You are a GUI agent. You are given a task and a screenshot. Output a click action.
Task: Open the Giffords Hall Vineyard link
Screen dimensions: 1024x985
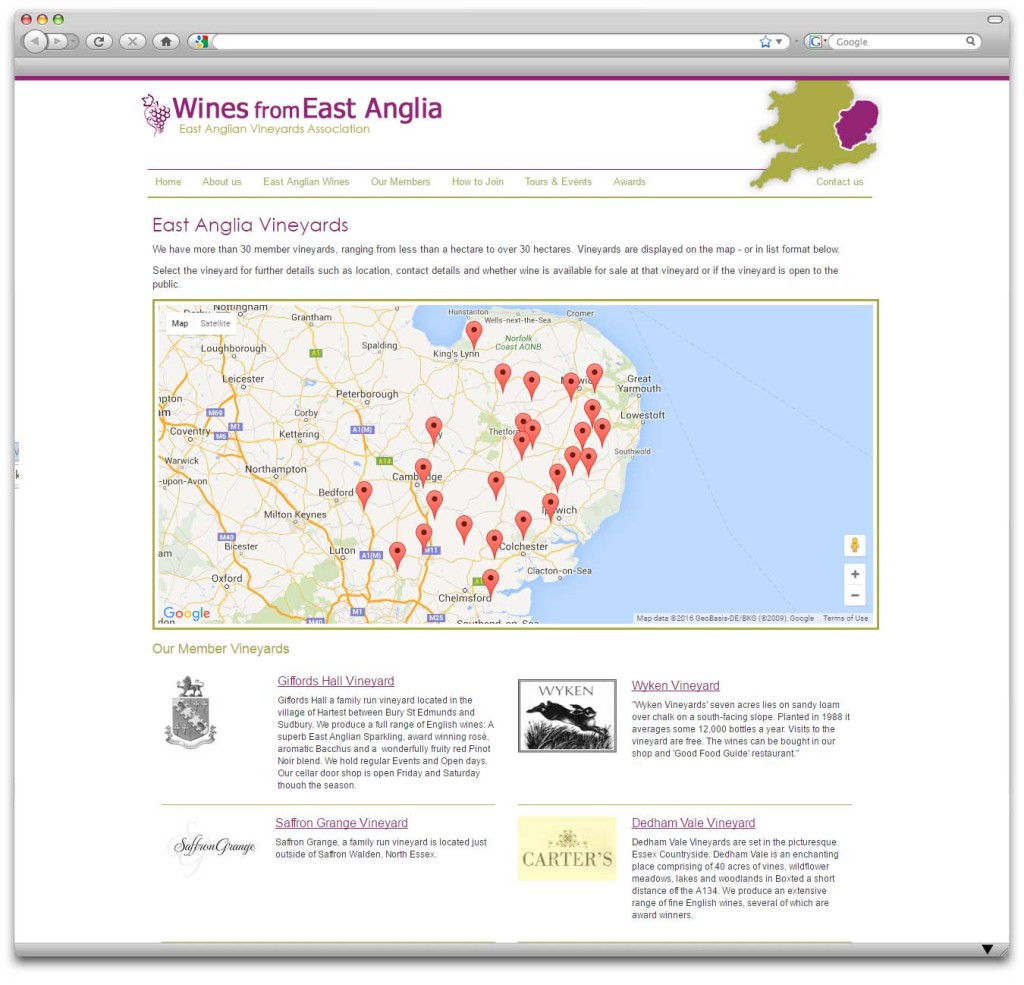tap(336, 681)
